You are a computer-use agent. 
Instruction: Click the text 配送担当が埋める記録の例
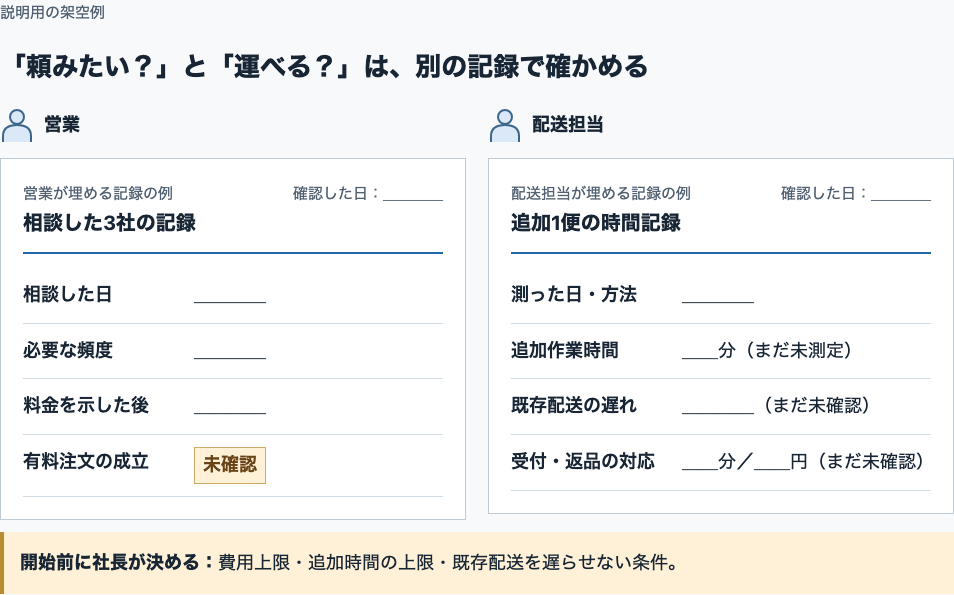click(601, 193)
